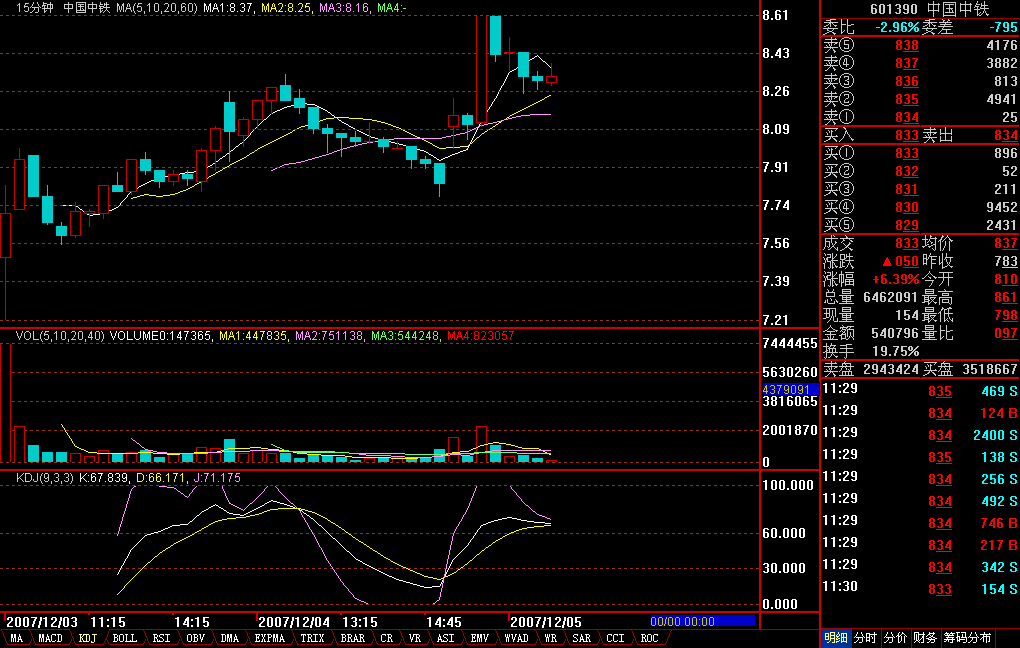Screen dimensions: 1020x648
Task: Select the BOLL indicator tab
Action: coord(124,638)
